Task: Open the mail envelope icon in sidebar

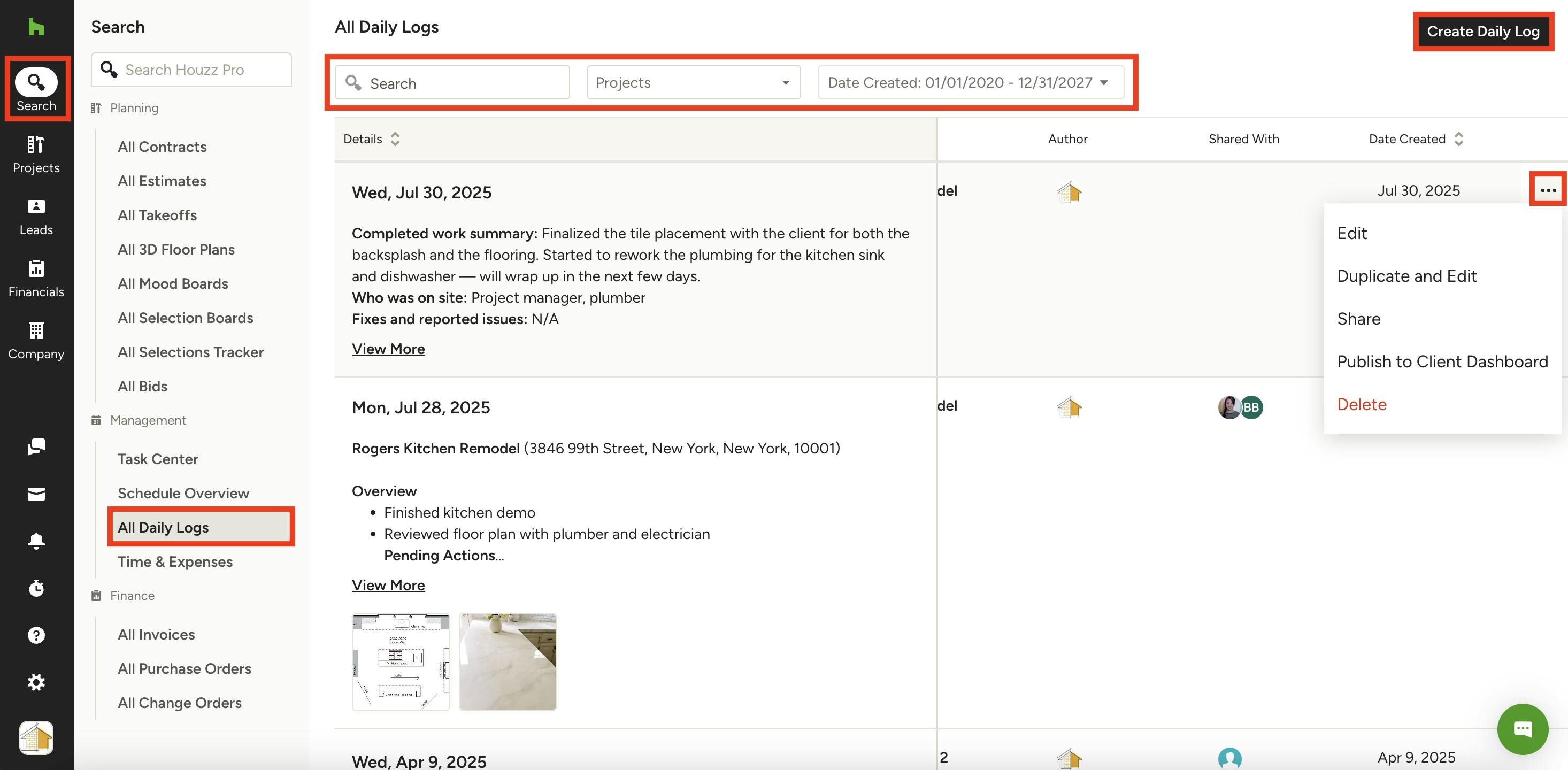Action: [36, 494]
